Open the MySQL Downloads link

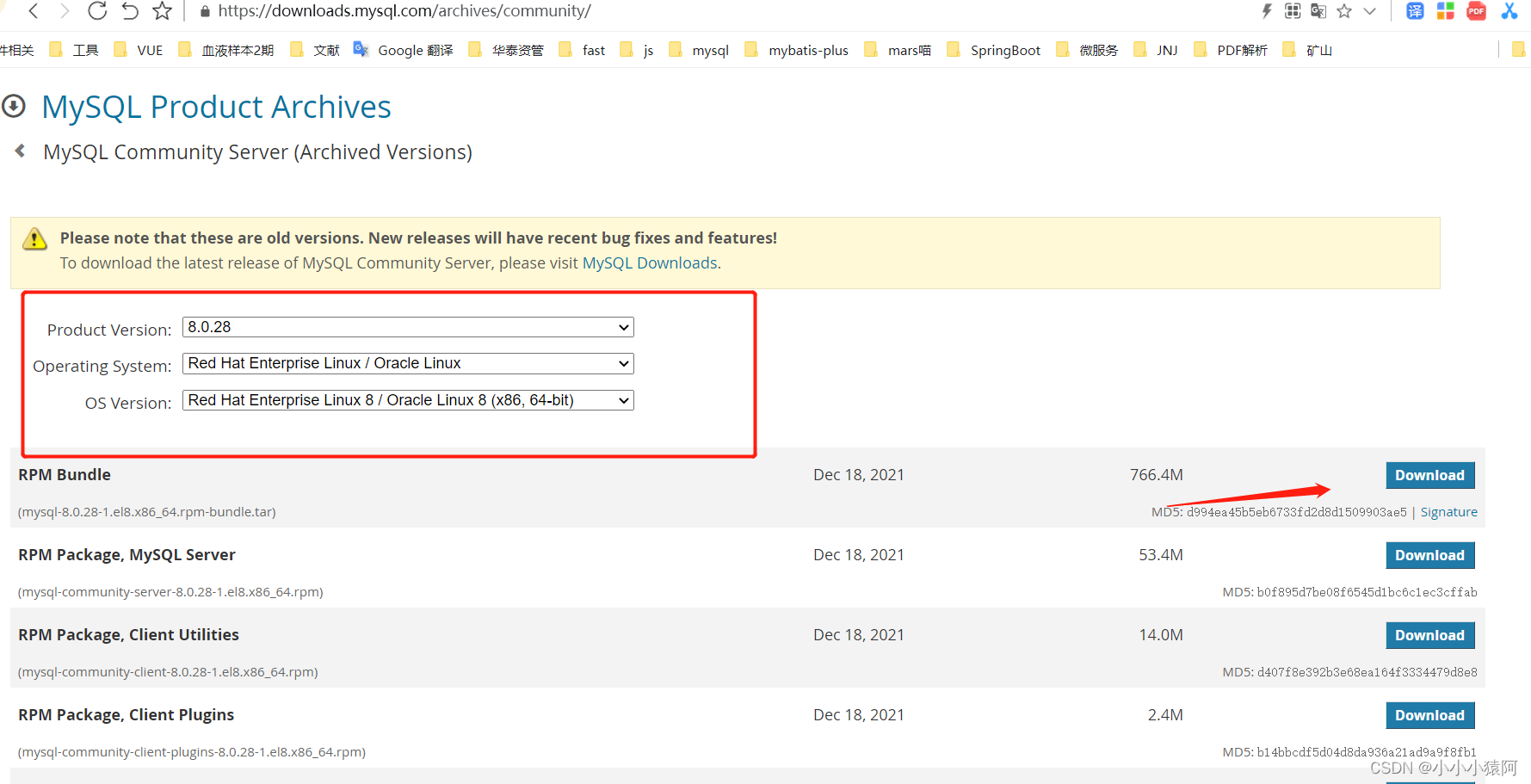point(649,262)
